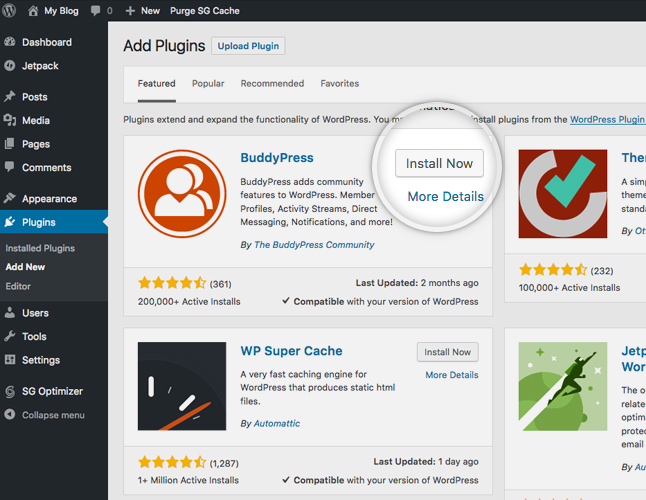The width and height of the screenshot is (646, 500).
Task: Select the Favorites tab
Action: click(x=339, y=84)
